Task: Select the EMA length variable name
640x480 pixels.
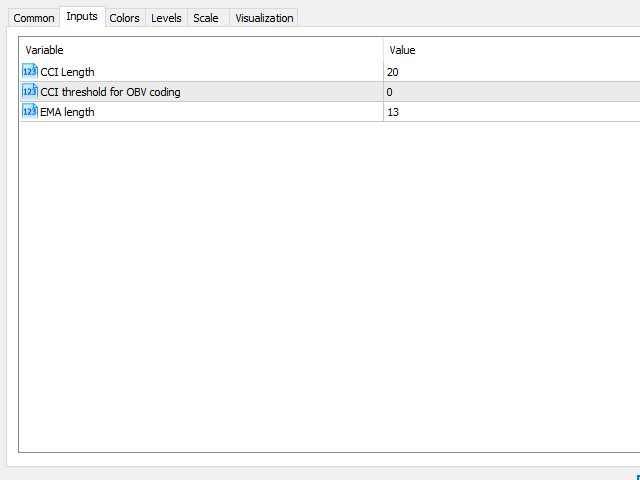Action: tap(67, 112)
